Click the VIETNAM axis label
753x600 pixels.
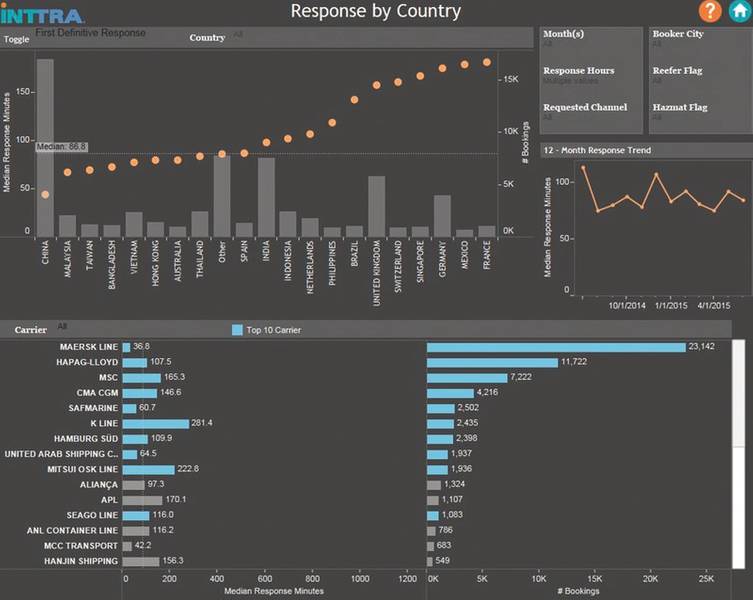[134, 257]
